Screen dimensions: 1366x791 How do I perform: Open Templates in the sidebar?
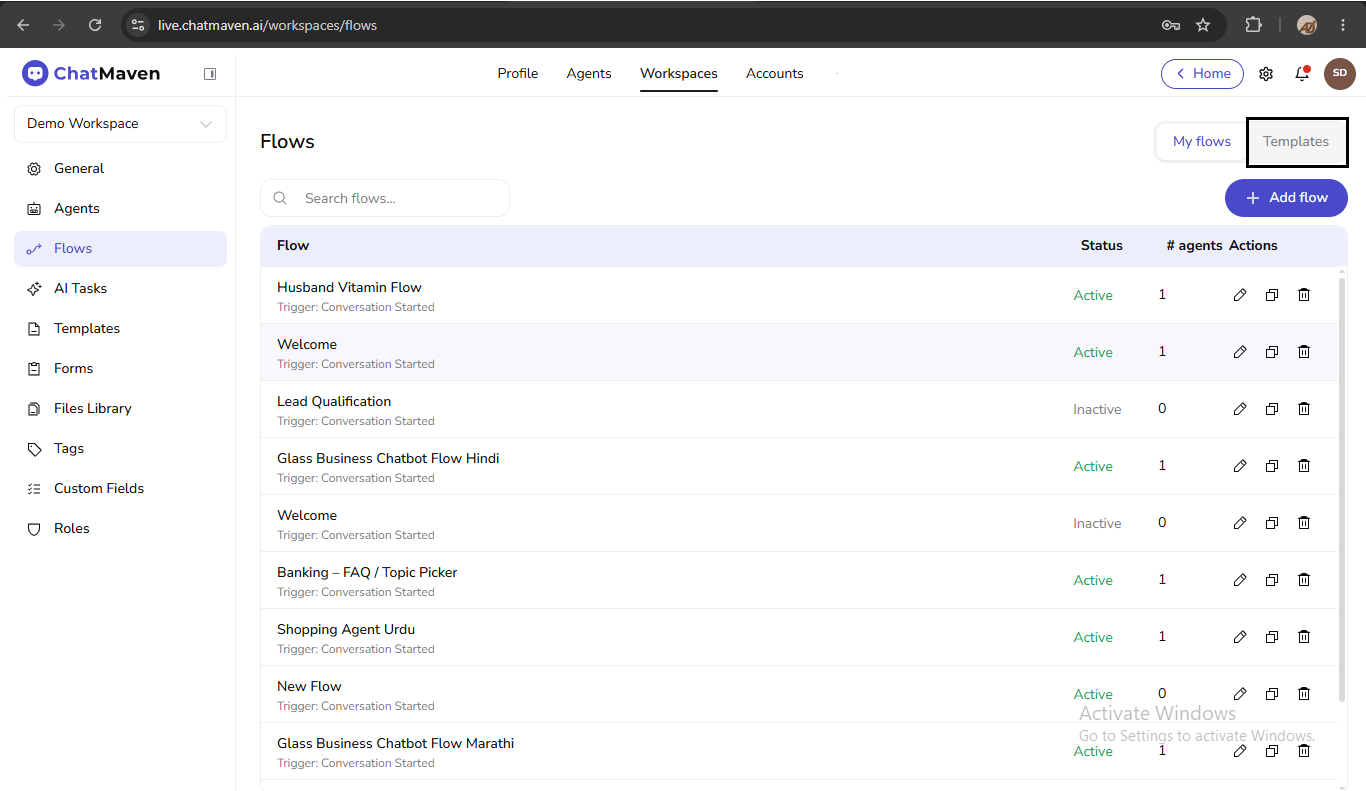[120, 329]
